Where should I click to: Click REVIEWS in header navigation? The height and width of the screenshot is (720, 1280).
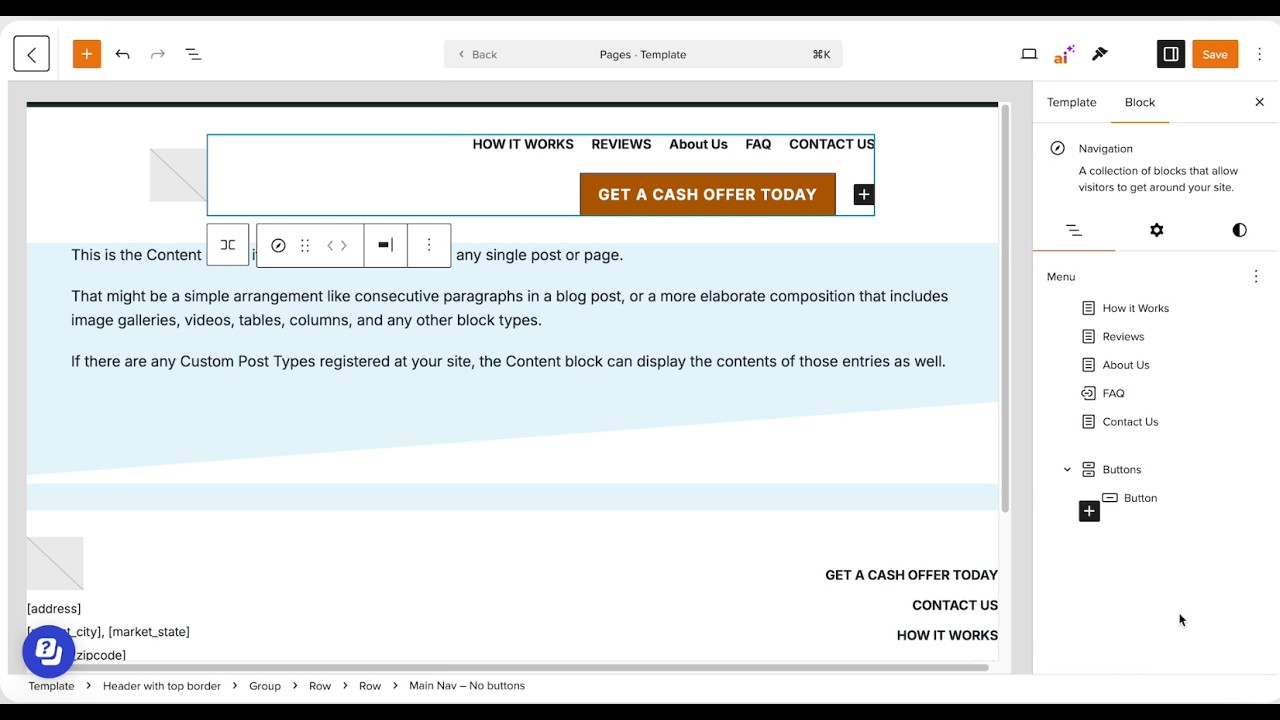621,144
